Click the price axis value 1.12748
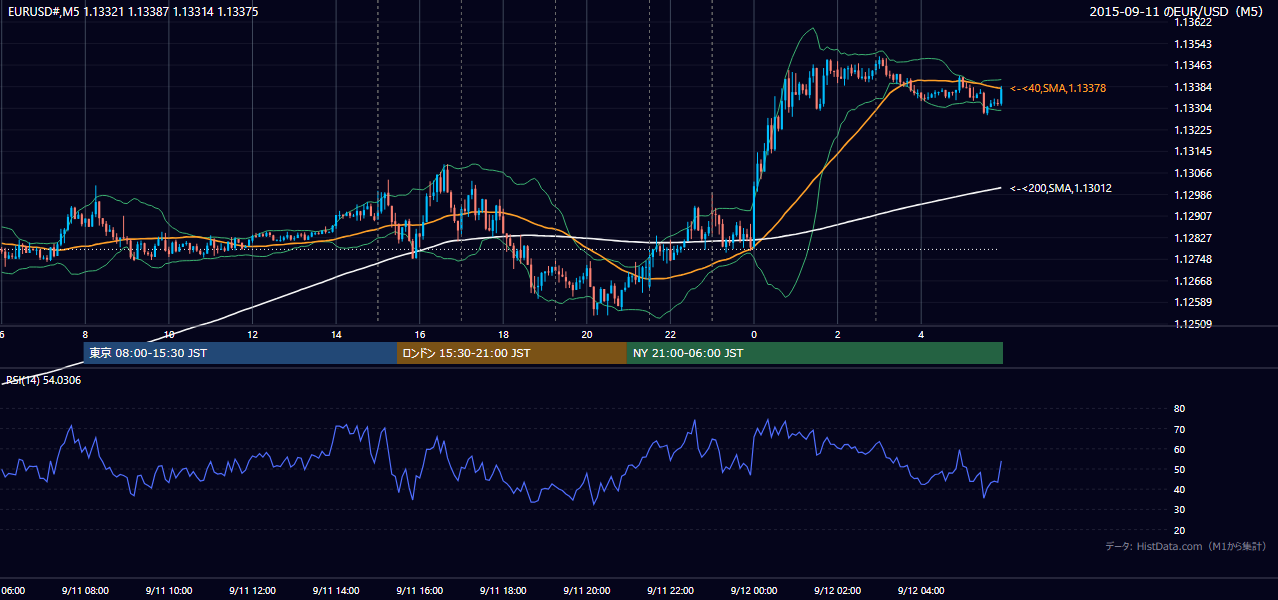Image resolution: width=1278 pixels, height=600 pixels. click(x=1194, y=259)
